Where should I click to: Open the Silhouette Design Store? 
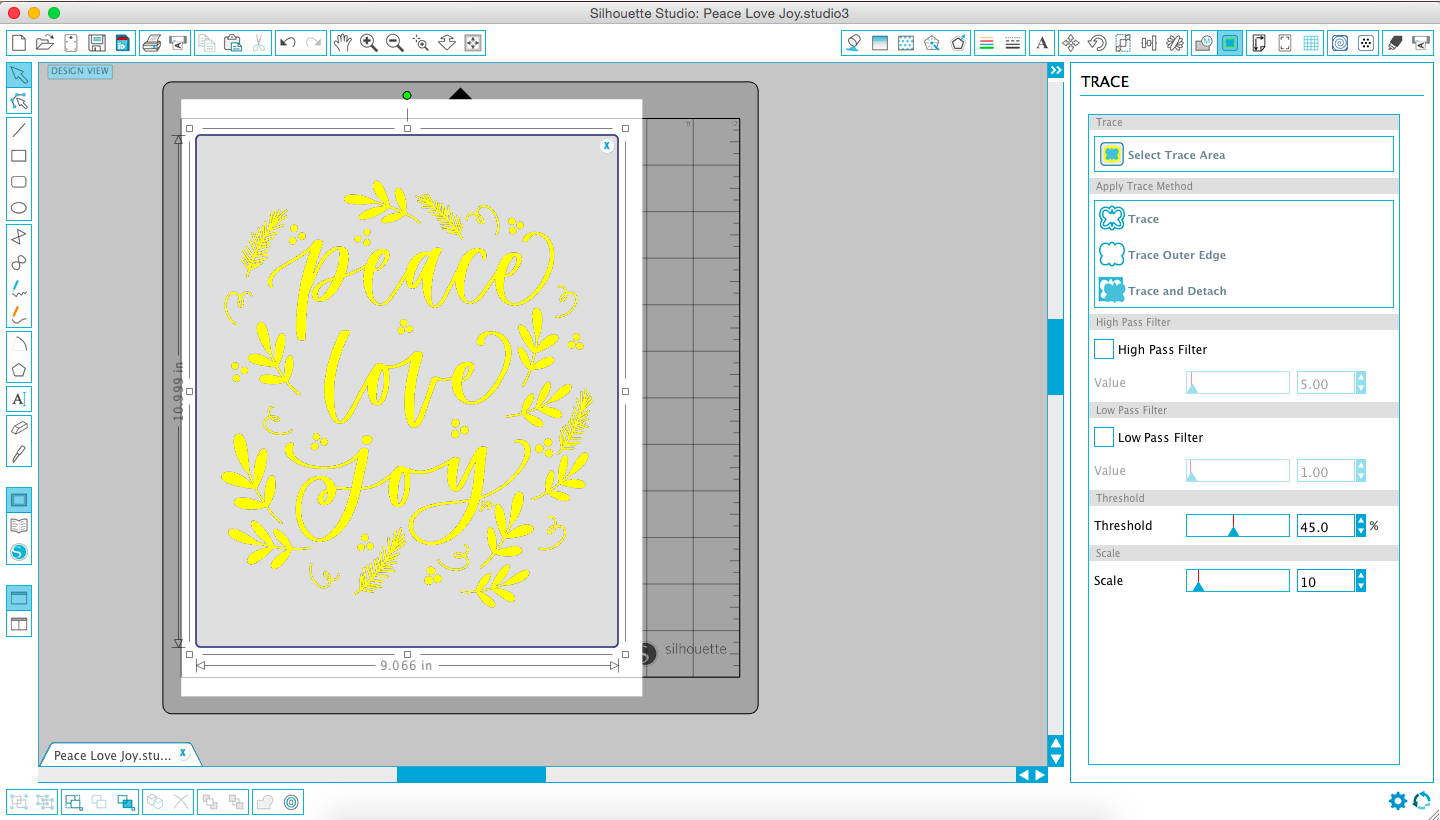[18, 552]
